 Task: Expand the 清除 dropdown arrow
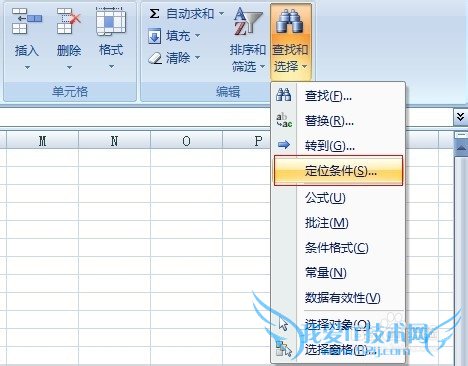click(197, 57)
